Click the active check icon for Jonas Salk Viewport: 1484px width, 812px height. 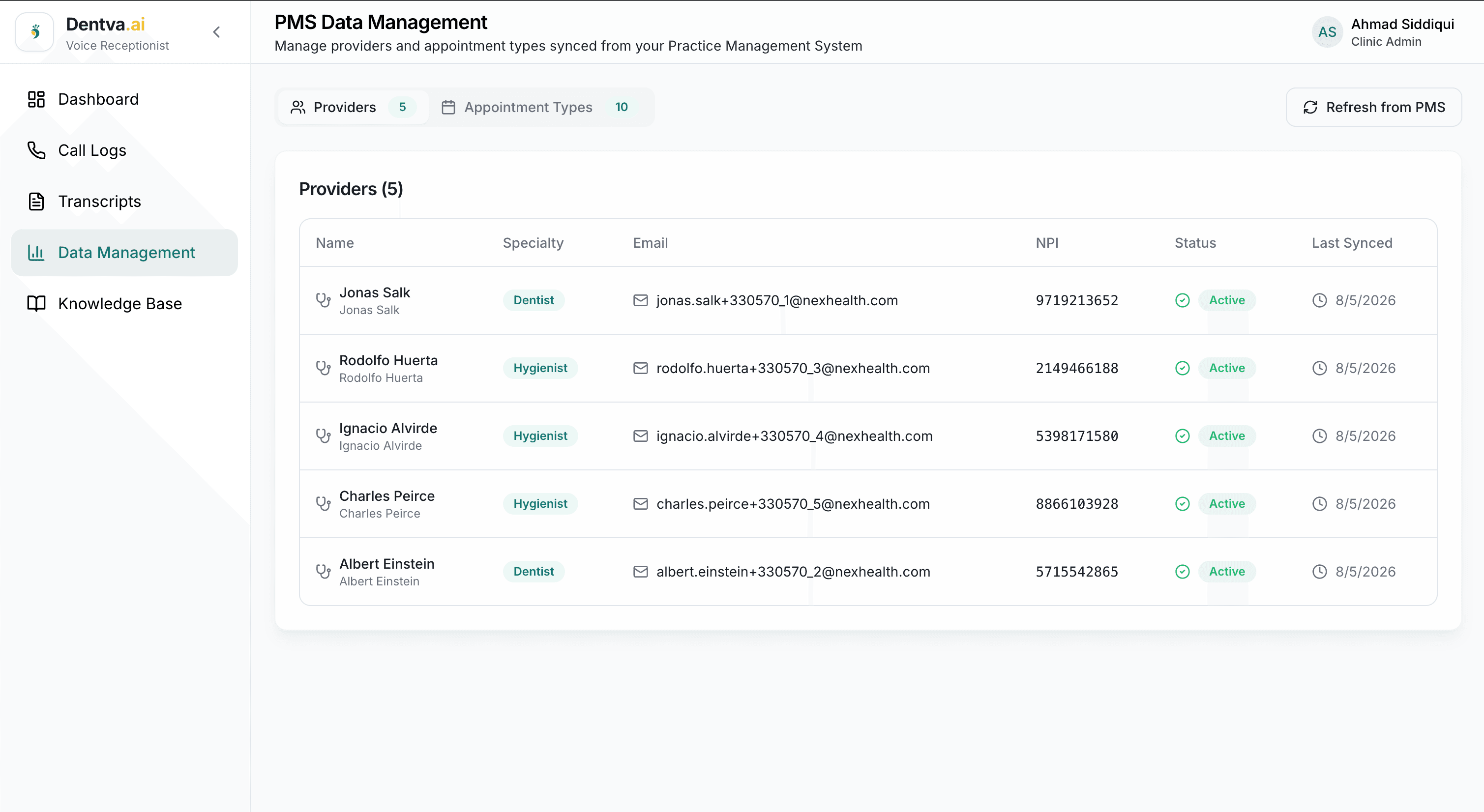[x=1182, y=300]
